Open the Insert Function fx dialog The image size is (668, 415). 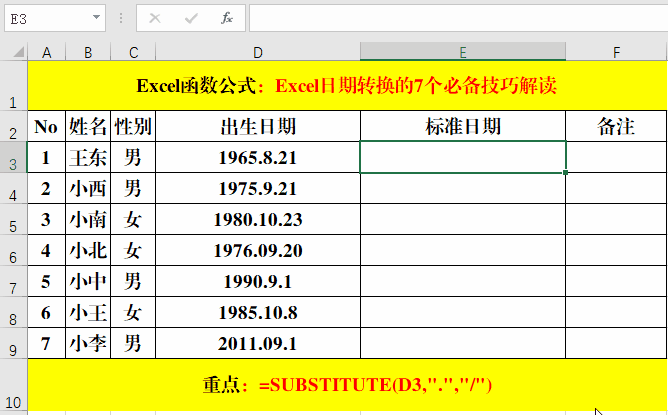click(x=227, y=18)
